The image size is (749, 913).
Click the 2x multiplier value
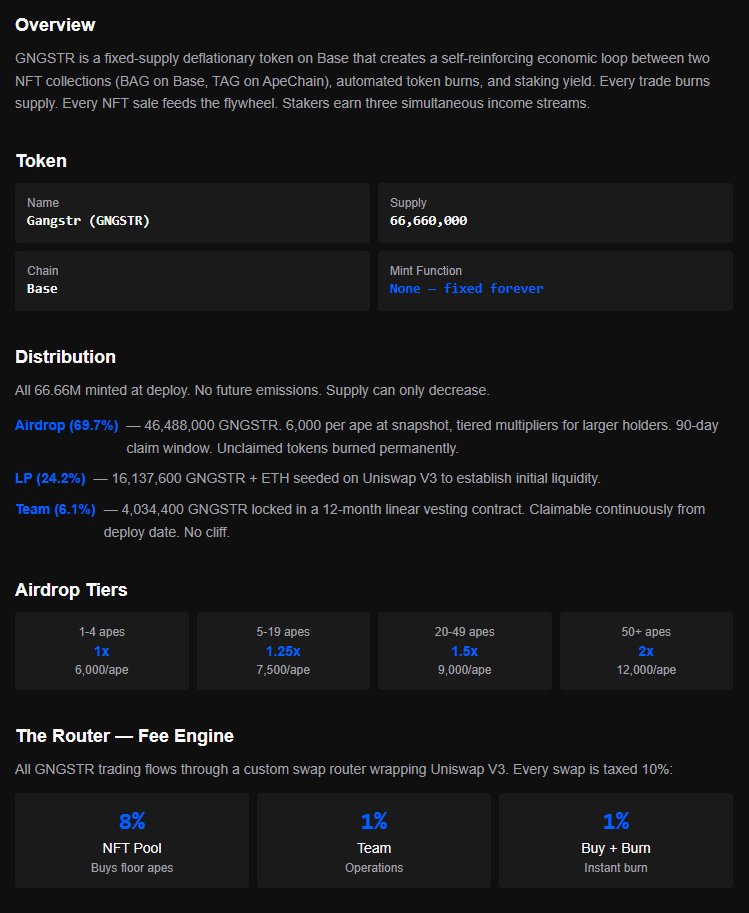(646, 651)
